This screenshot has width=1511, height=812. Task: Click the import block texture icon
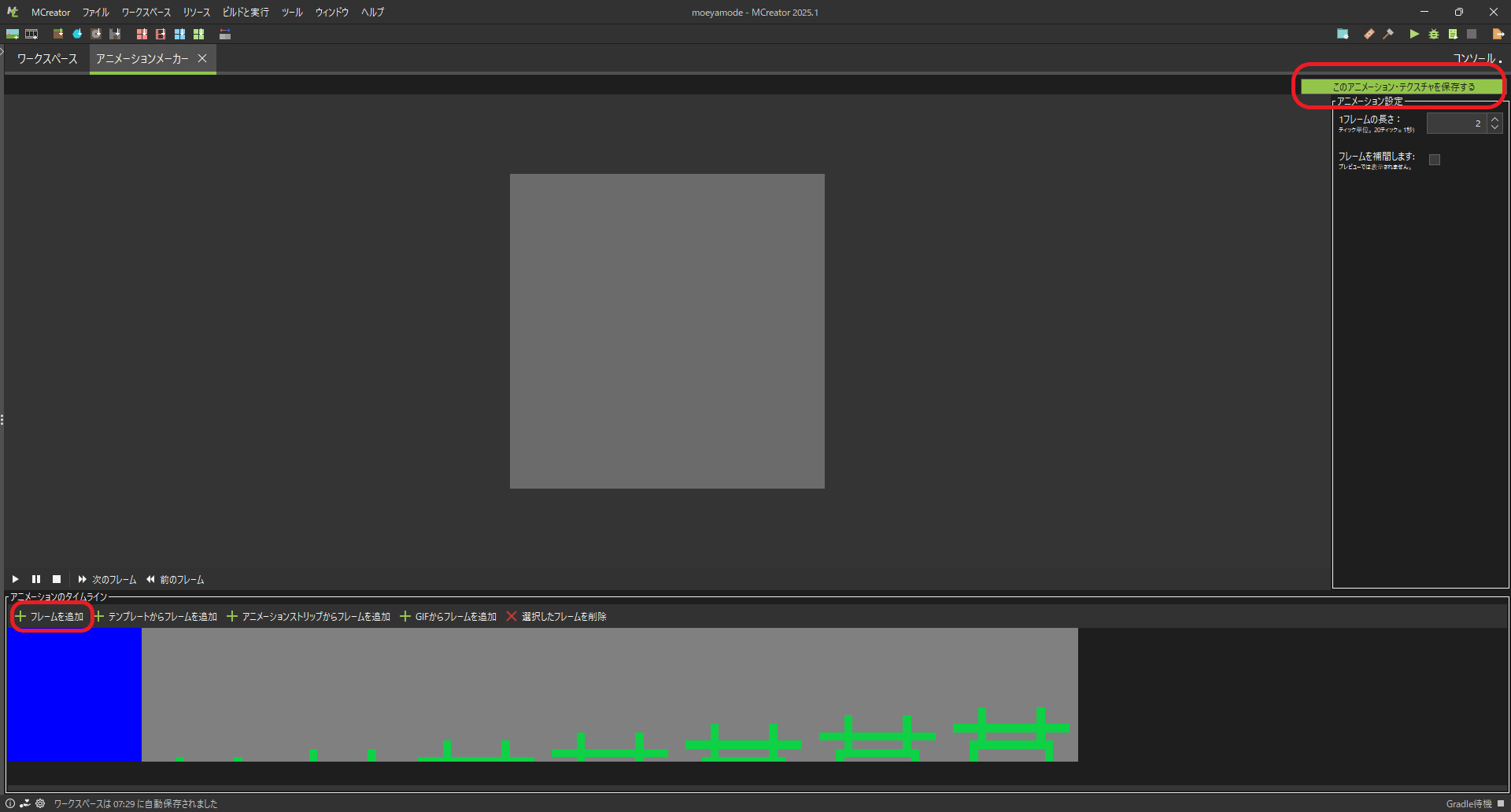pyautogui.click(x=58, y=34)
